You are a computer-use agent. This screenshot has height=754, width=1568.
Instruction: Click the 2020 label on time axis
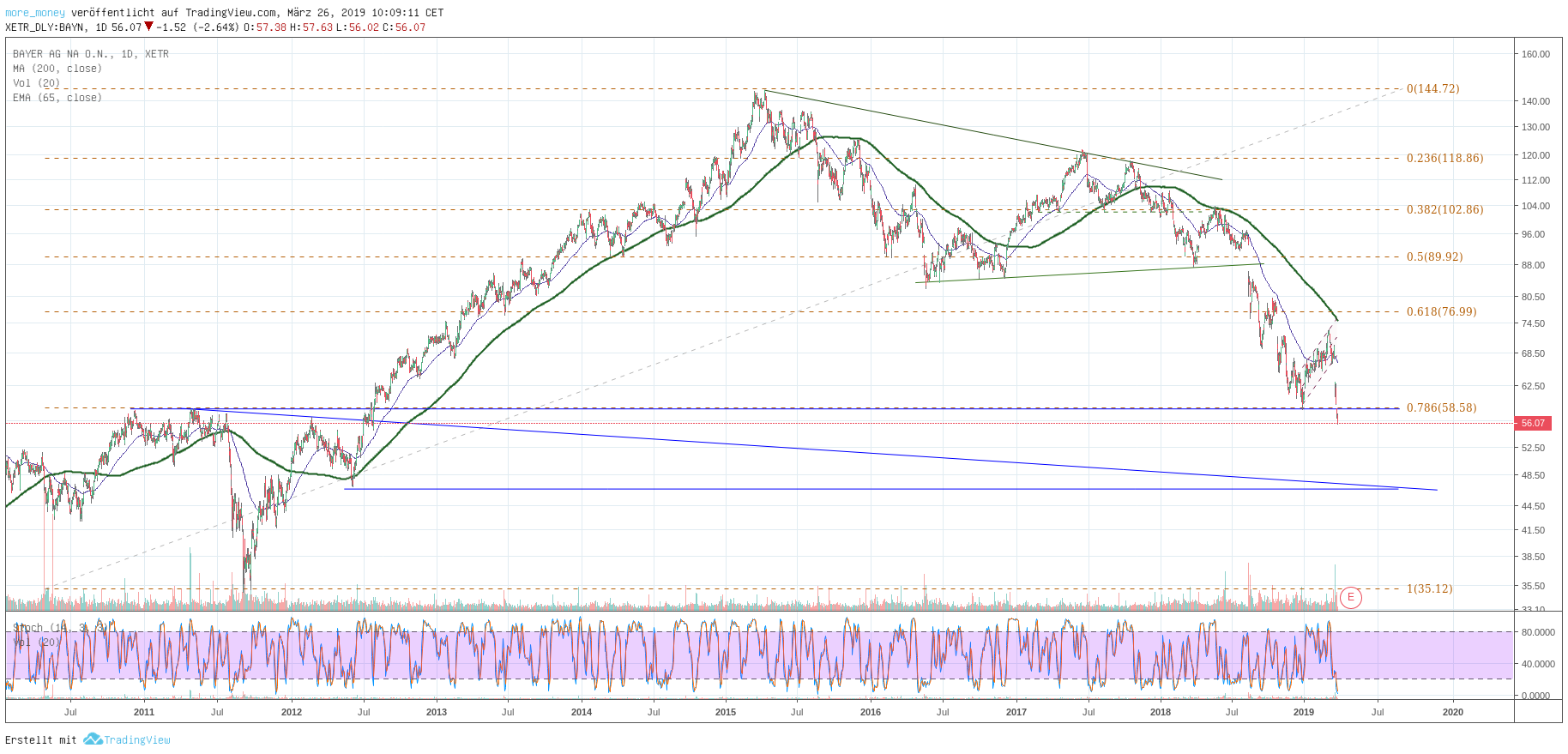pyautogui.click(x=1453, y=712)
